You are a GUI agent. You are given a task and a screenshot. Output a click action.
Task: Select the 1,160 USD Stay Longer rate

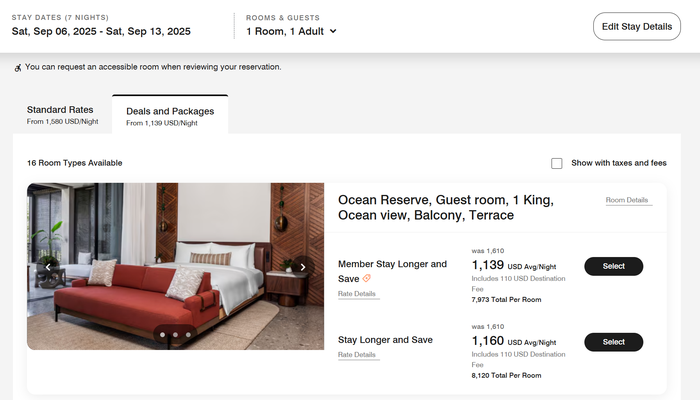point(614,342)
